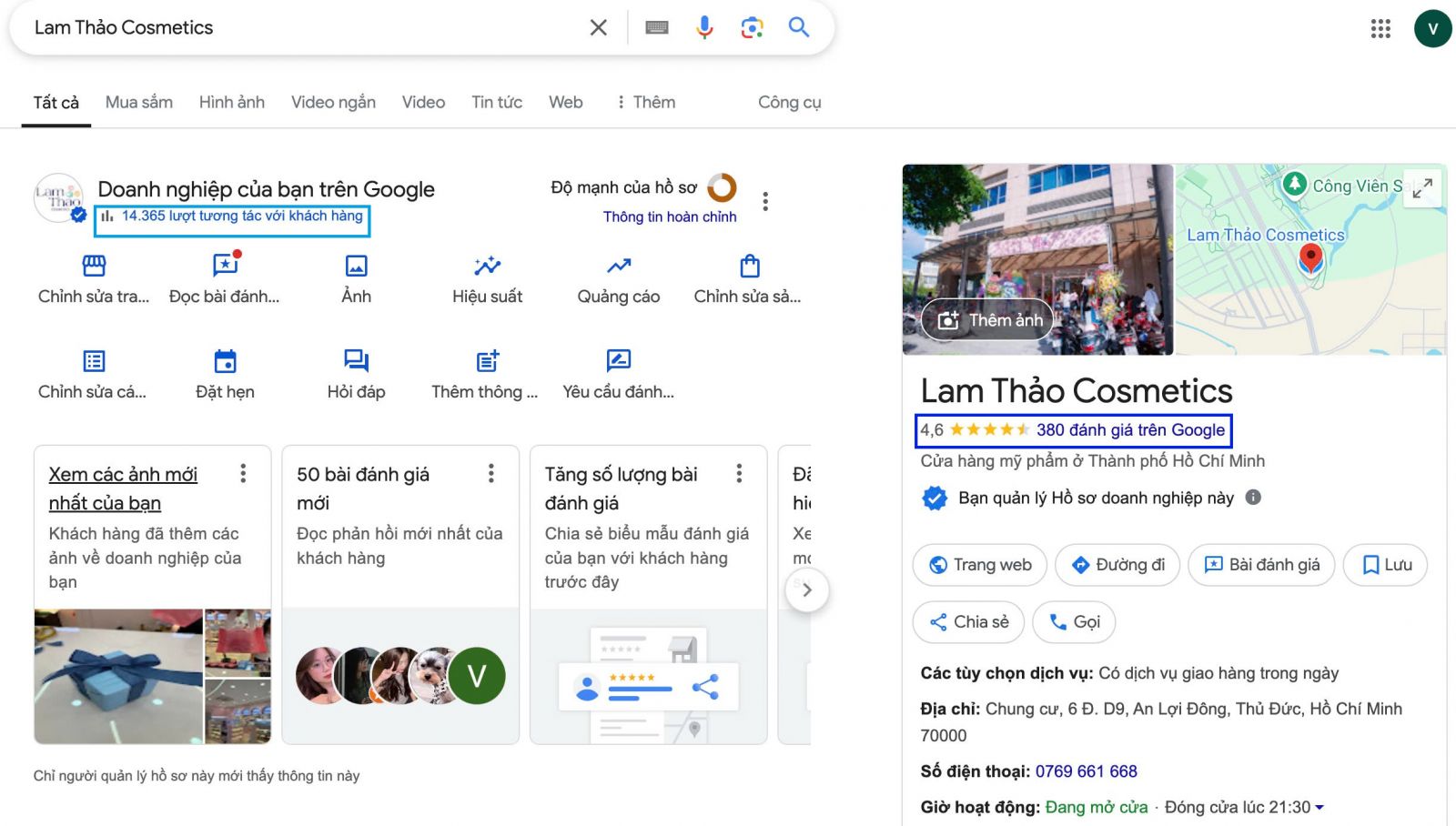Switch to the Video ngắn tab
The image size is (1456, 826).
click(333, 102)
